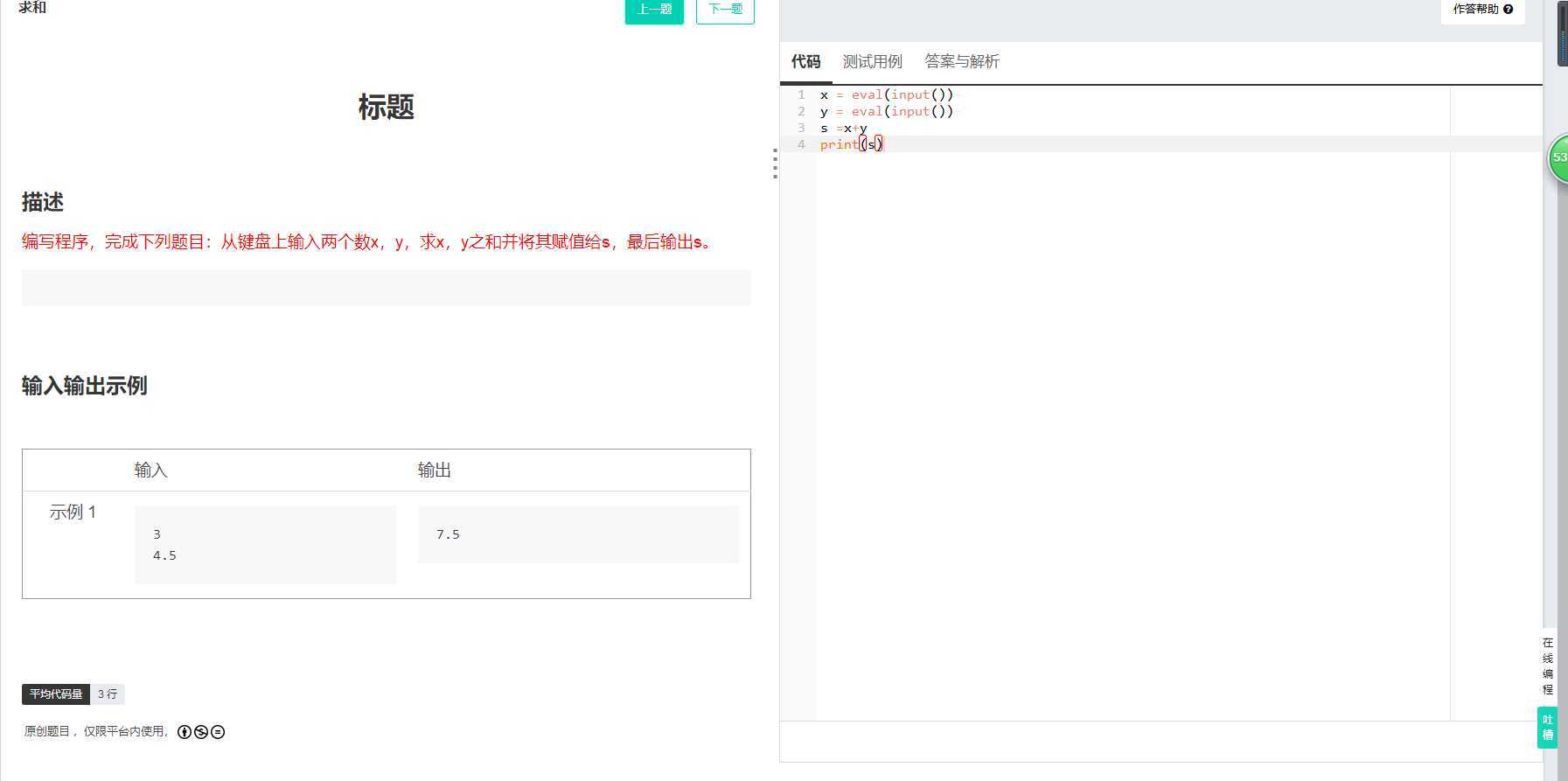
Task: Click the 标题 heading
Action: (x=386, y=108)
